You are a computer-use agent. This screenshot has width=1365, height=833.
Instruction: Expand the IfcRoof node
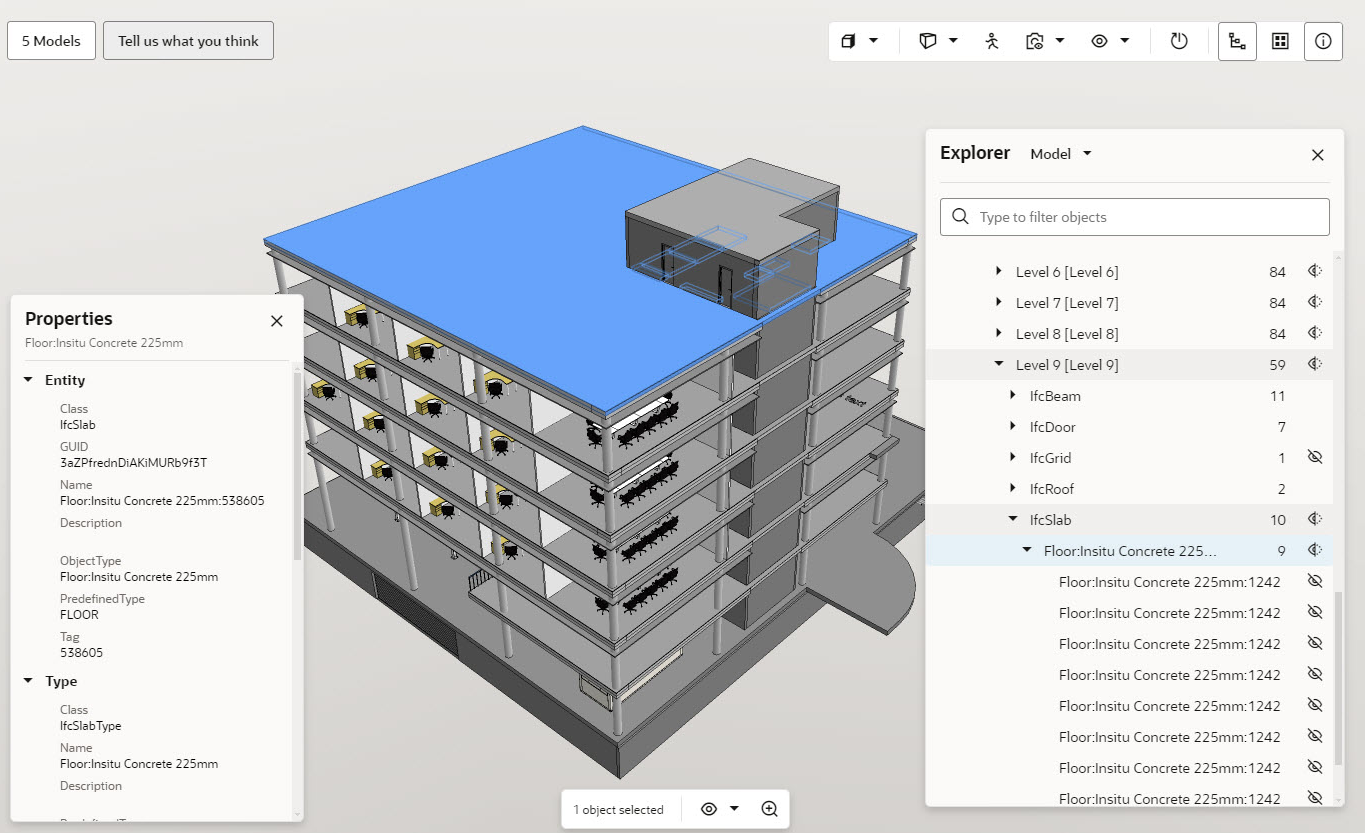pyautogui.click(x=1013, y=489)
